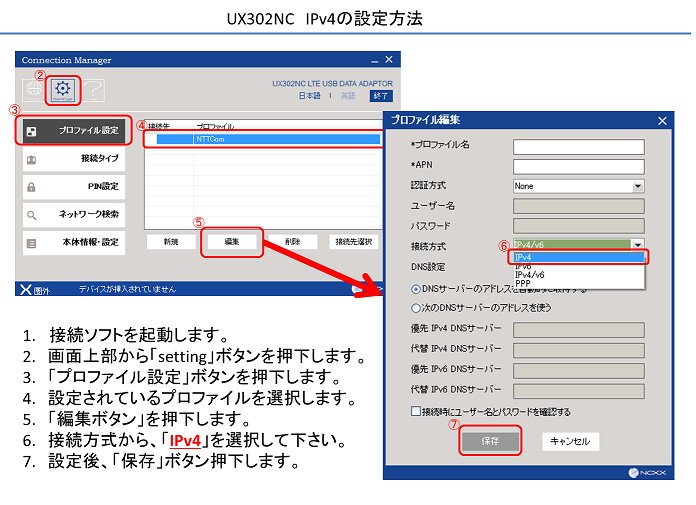Image resolution: width=696 pixels, height=505 pixels.
Task: Open the settings gear icon in Connection Manager
Action: coord(63,90)
